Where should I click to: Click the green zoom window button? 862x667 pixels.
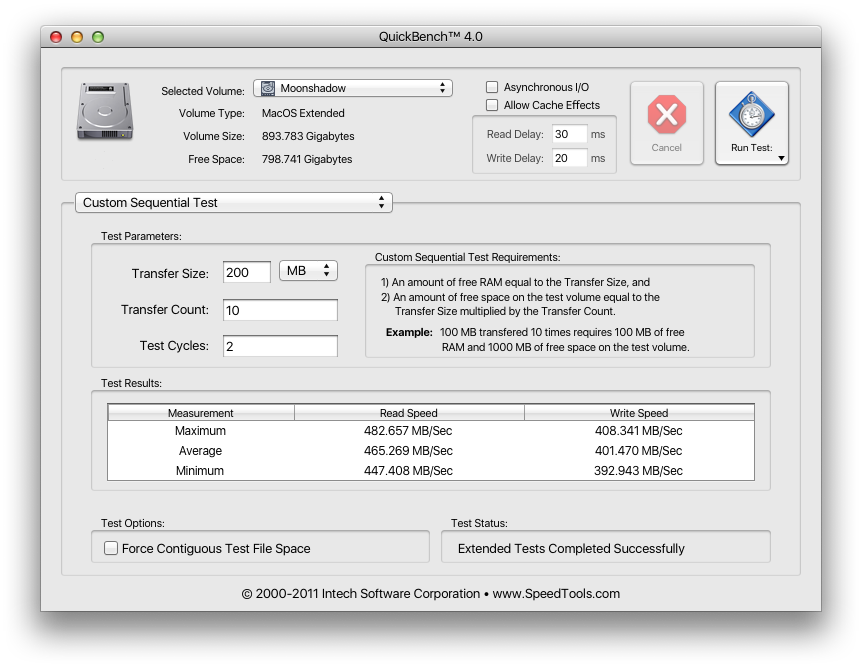[98, 37]
